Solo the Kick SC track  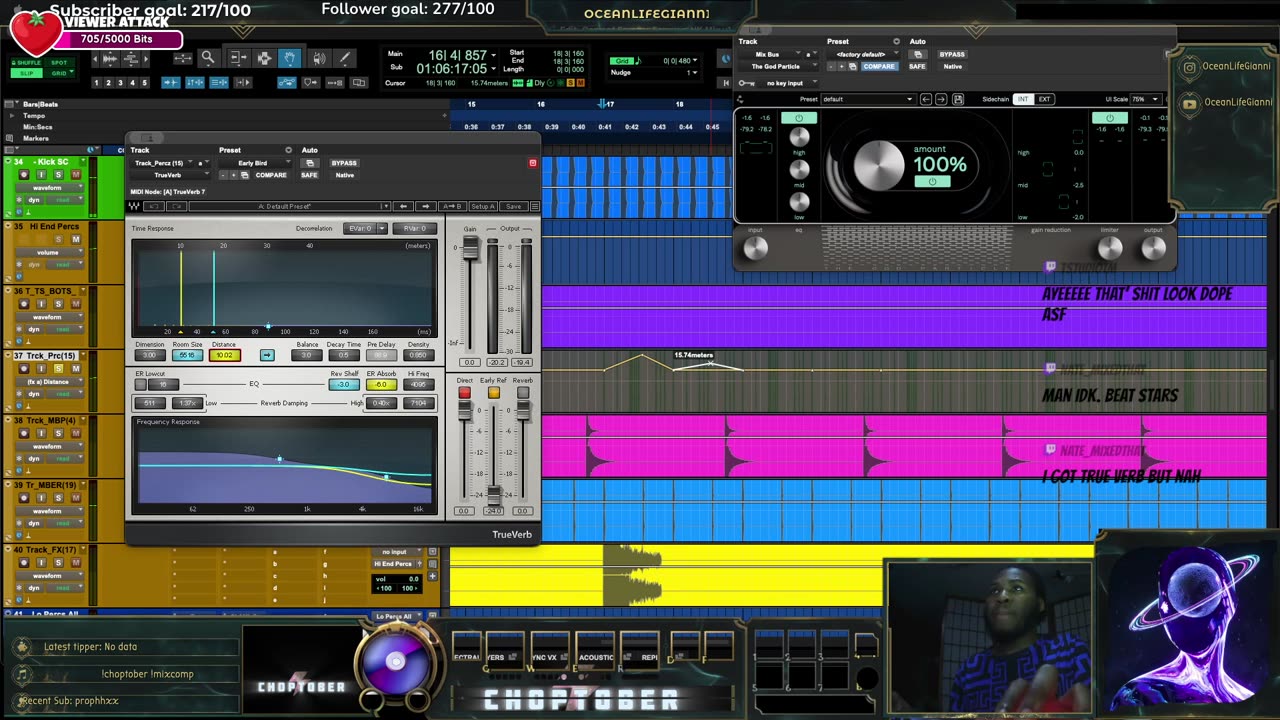(58, 175)
